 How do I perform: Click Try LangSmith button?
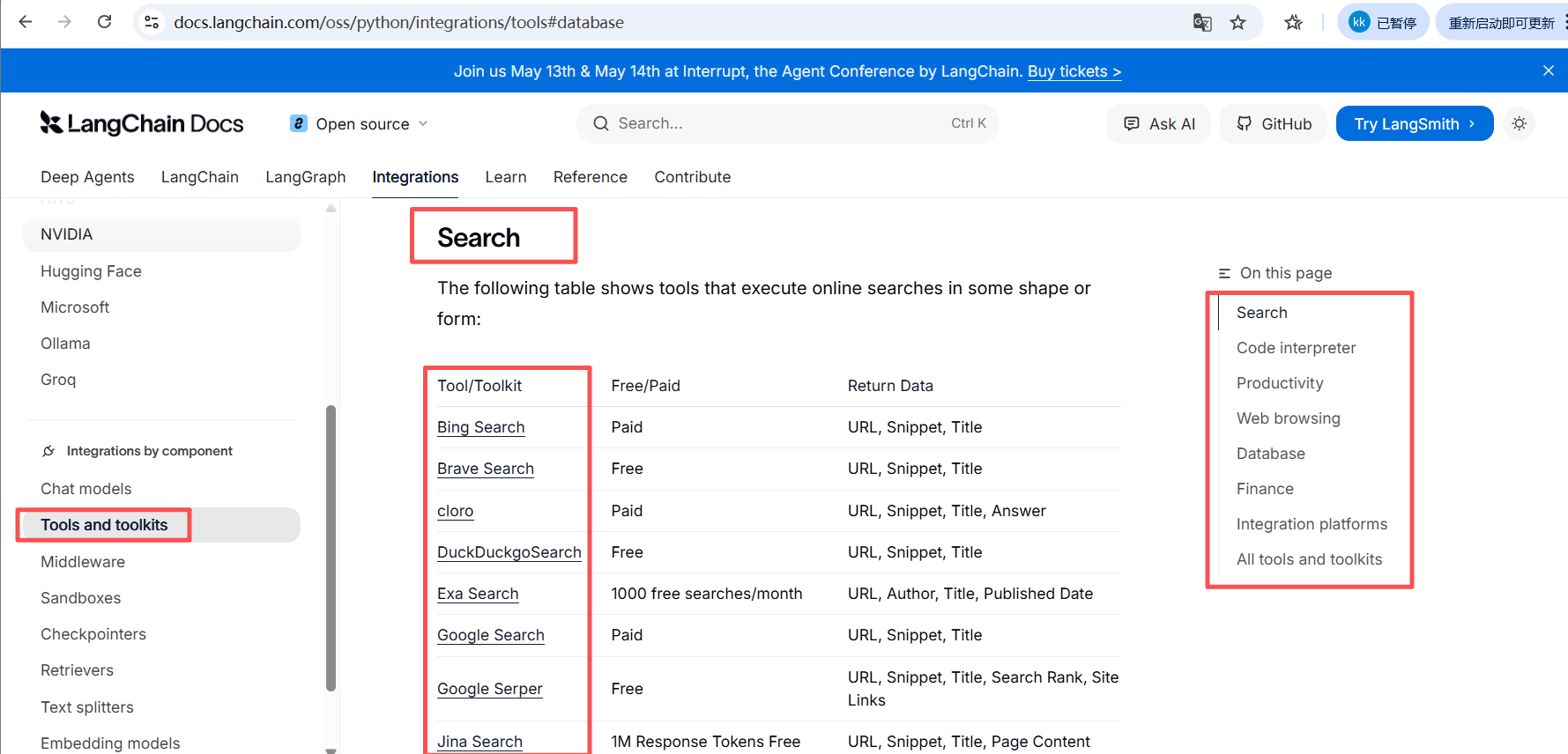pos(1415,124)
